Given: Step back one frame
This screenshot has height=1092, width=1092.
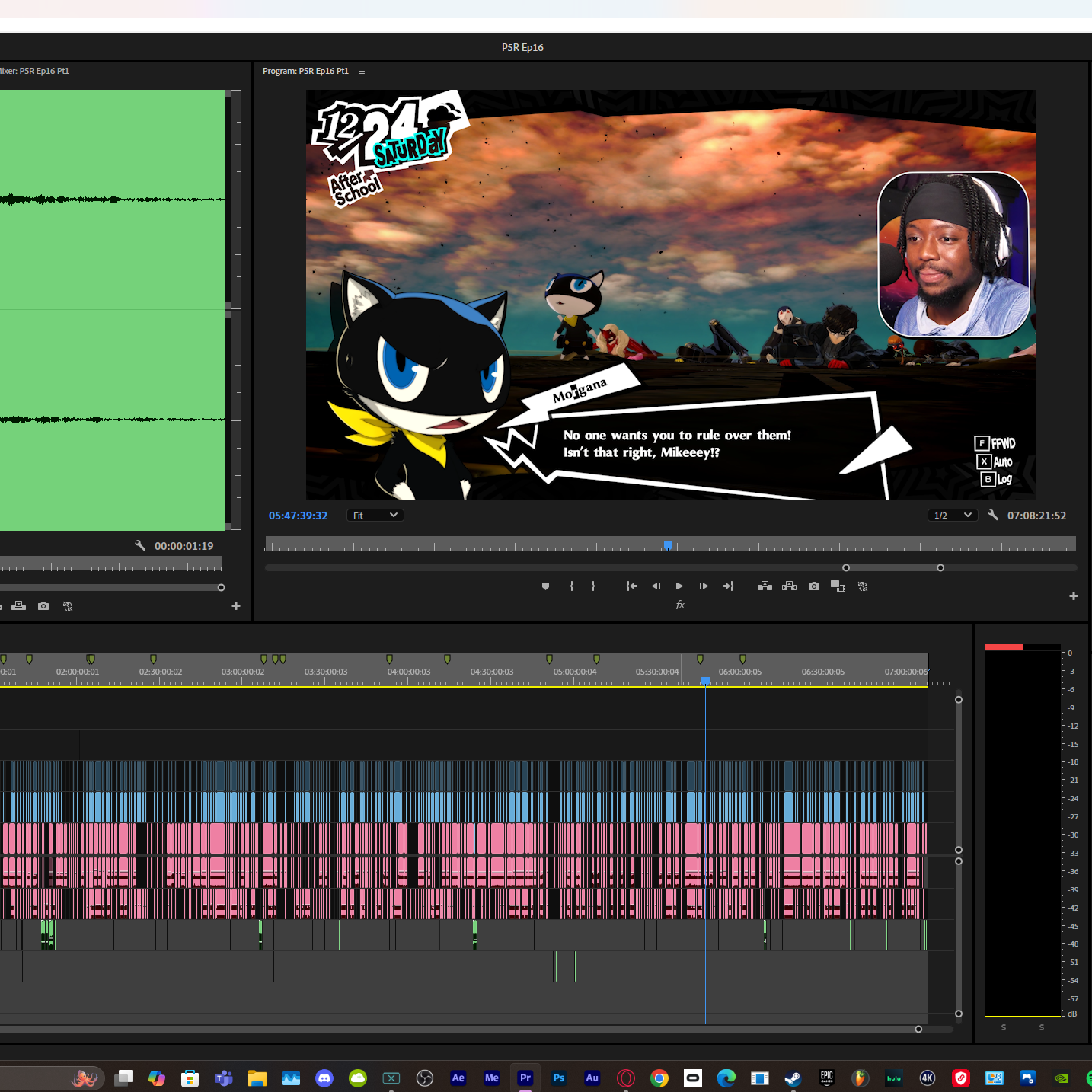Looking at the screenshot, I should pyautogui.click(x=656, y=586).
